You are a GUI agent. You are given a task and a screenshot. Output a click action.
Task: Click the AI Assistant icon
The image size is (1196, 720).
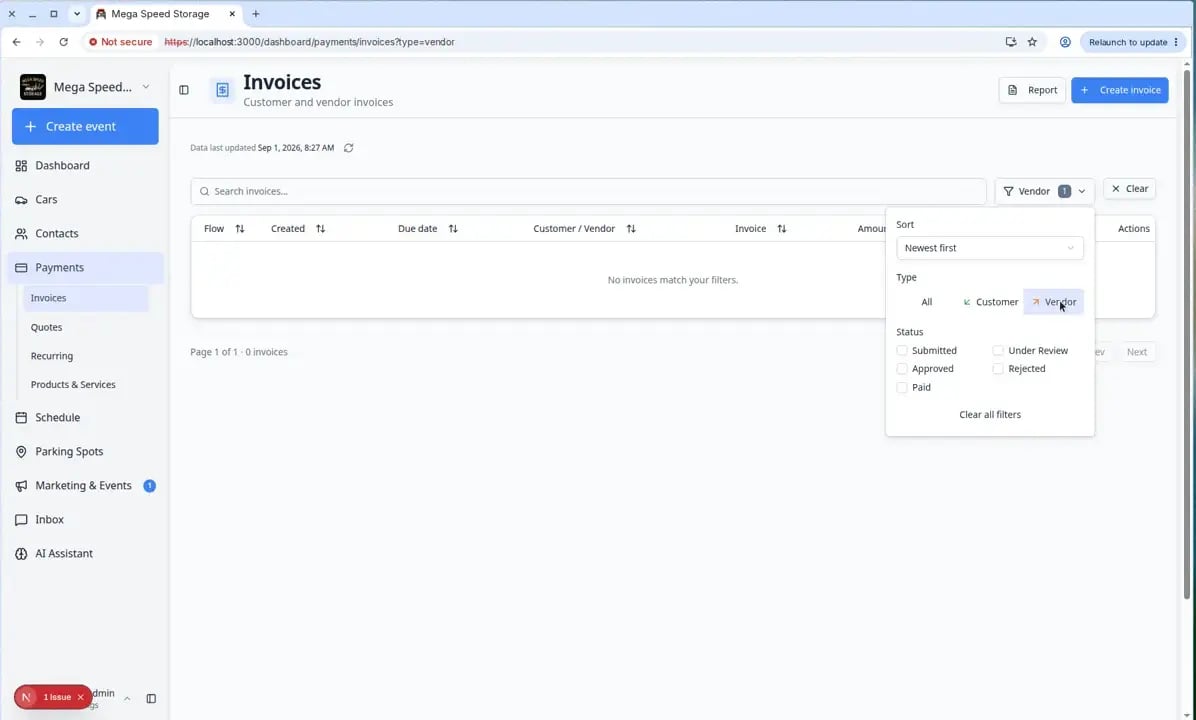pos(21,554)
